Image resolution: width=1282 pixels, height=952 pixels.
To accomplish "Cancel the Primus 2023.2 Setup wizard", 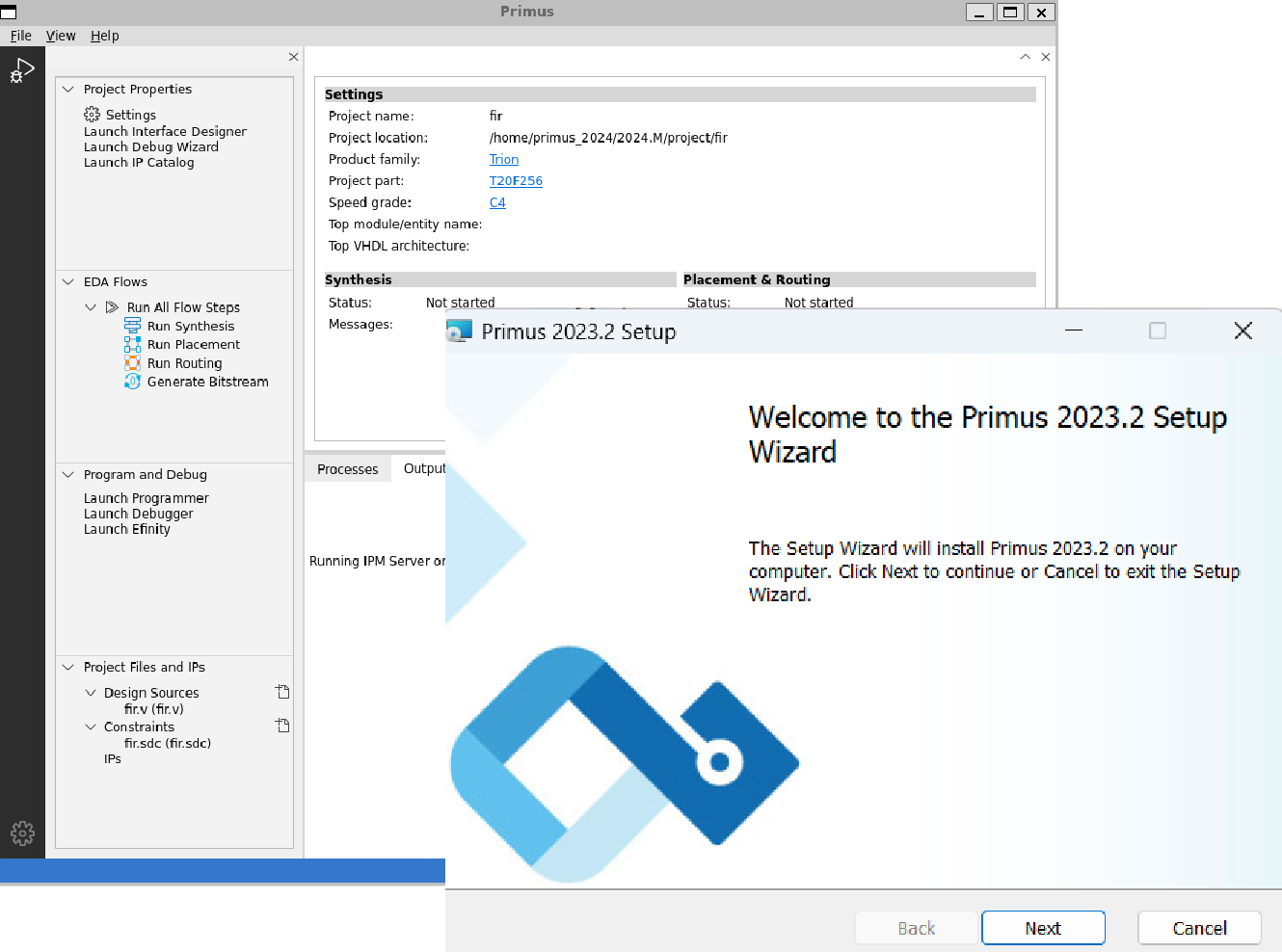I will click(1199, 928).
